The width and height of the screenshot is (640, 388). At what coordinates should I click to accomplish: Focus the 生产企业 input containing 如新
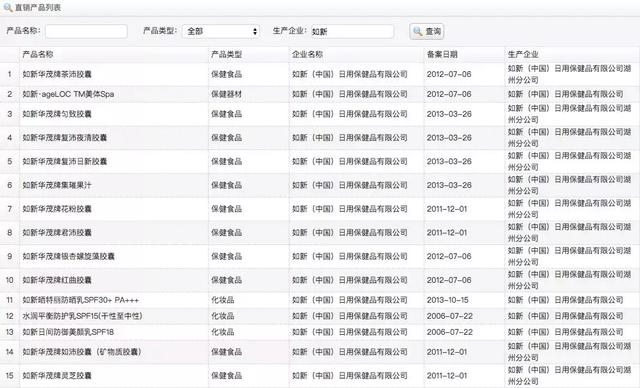click(352, 31)
